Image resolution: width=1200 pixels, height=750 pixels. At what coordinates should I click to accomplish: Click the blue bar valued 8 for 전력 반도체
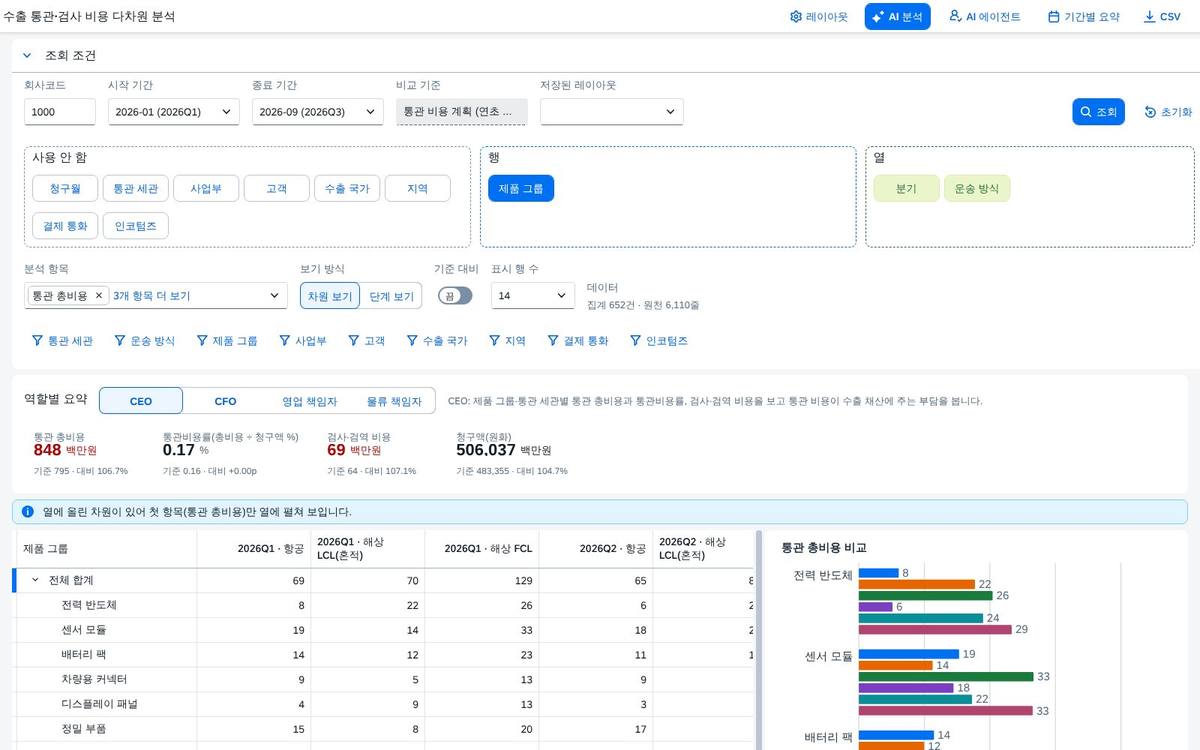tap(879, 573)
